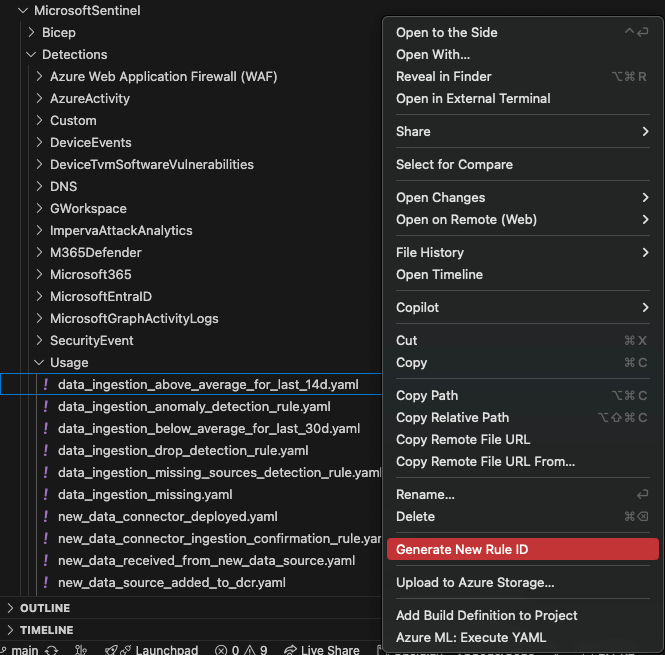
Task: Collapse the Usage folder
Action: click(39, 363)
